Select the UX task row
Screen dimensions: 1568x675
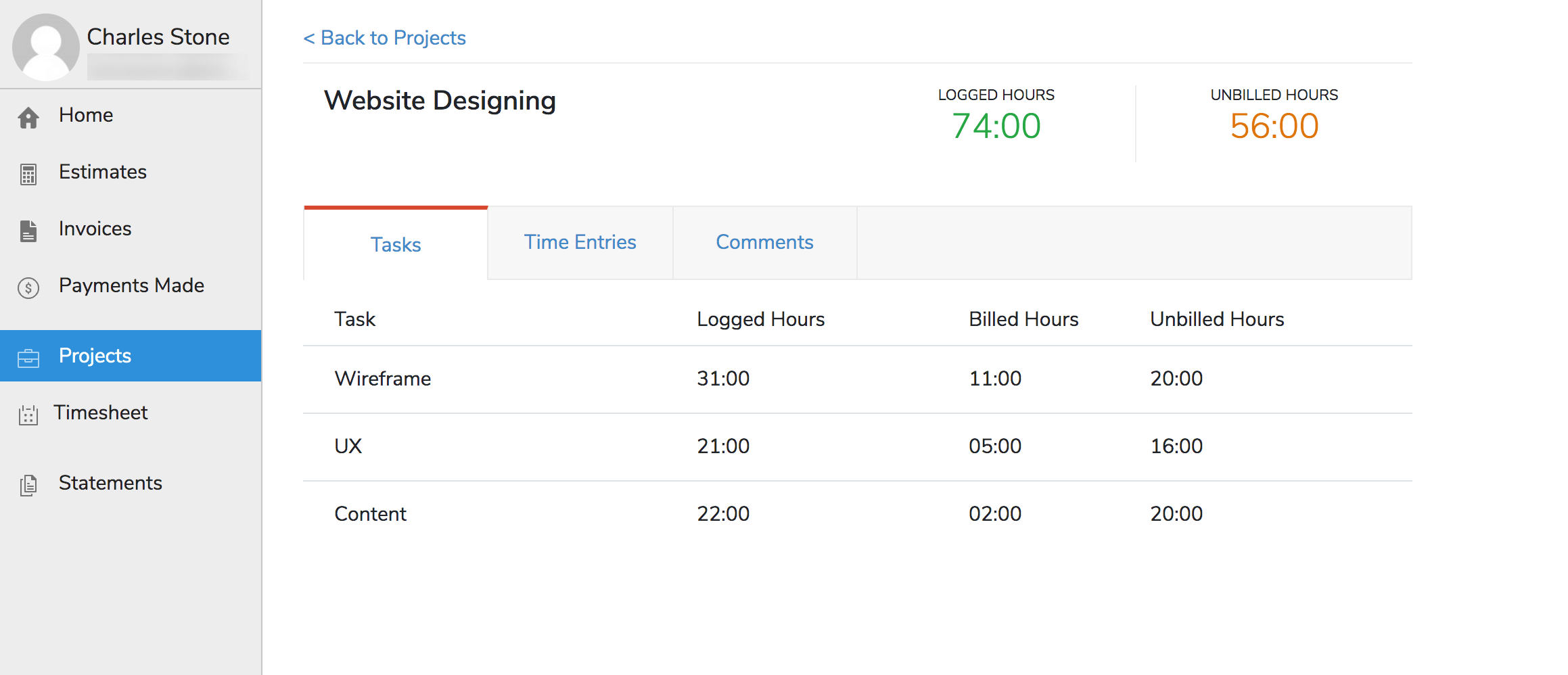(x=348, y=446)
